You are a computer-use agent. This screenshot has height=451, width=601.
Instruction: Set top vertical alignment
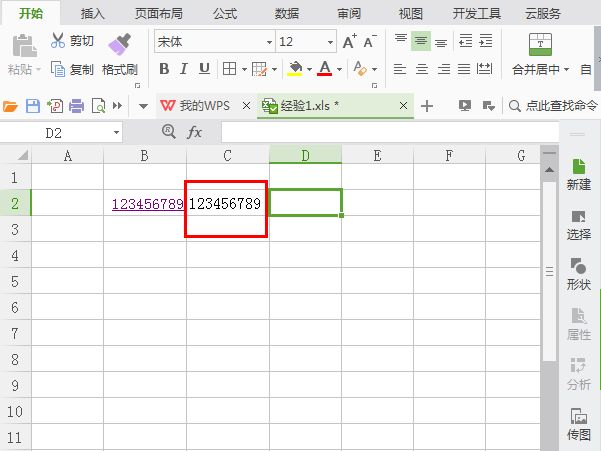401,40
